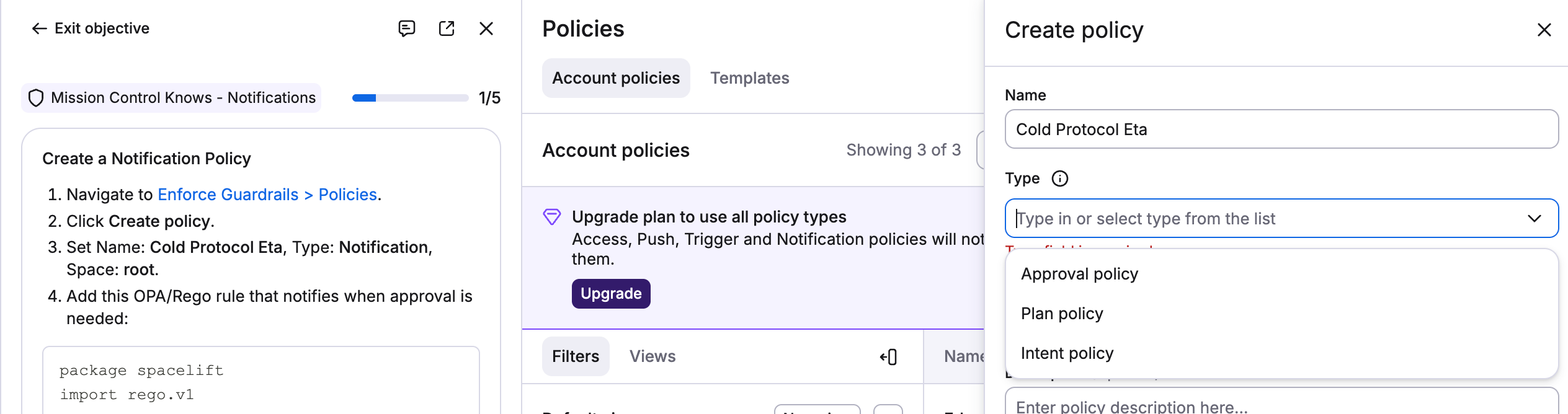This screenshot has height=414, width=1568.
Task: Collapse the filters sidebar icon
Action: pyautogui.click(x=888, y=357)
